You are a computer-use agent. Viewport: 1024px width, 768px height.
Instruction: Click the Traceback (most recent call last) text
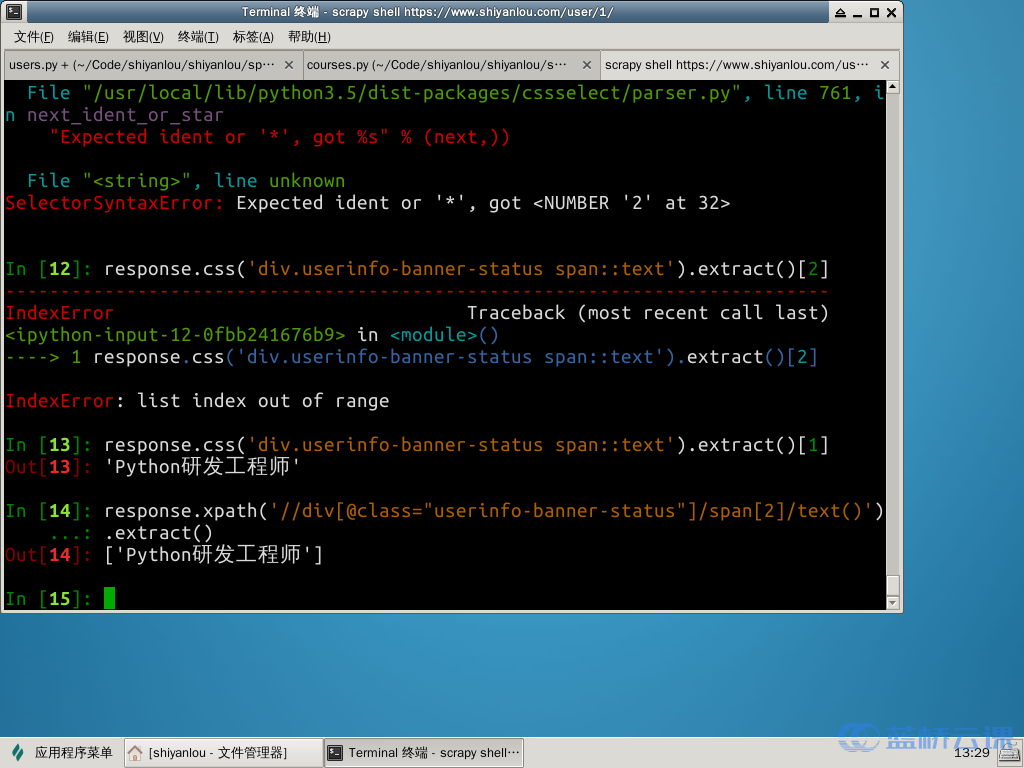click(647, 313)
